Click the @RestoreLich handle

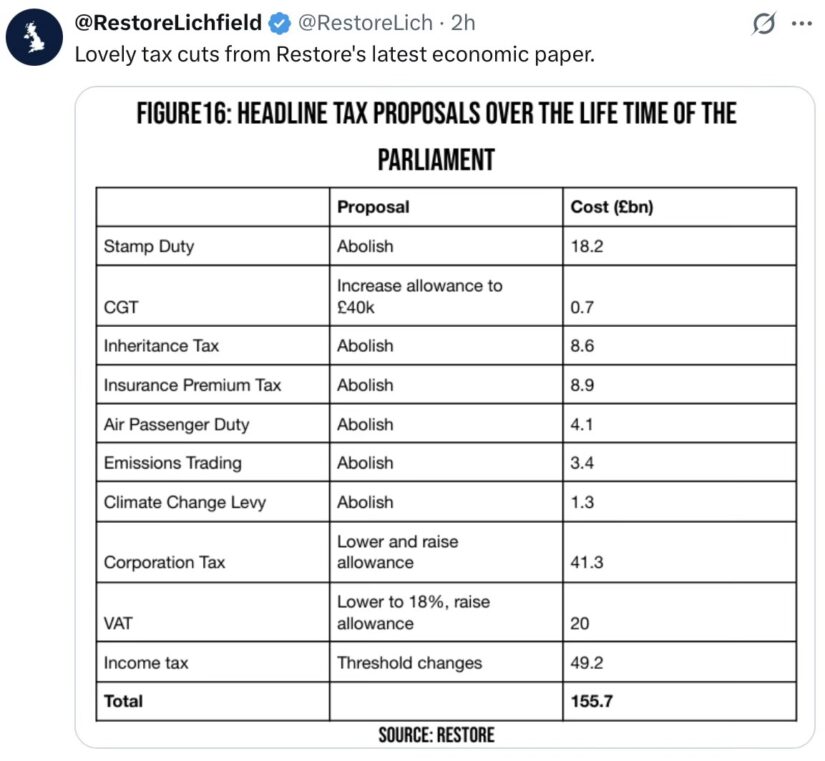coord(365,23)
